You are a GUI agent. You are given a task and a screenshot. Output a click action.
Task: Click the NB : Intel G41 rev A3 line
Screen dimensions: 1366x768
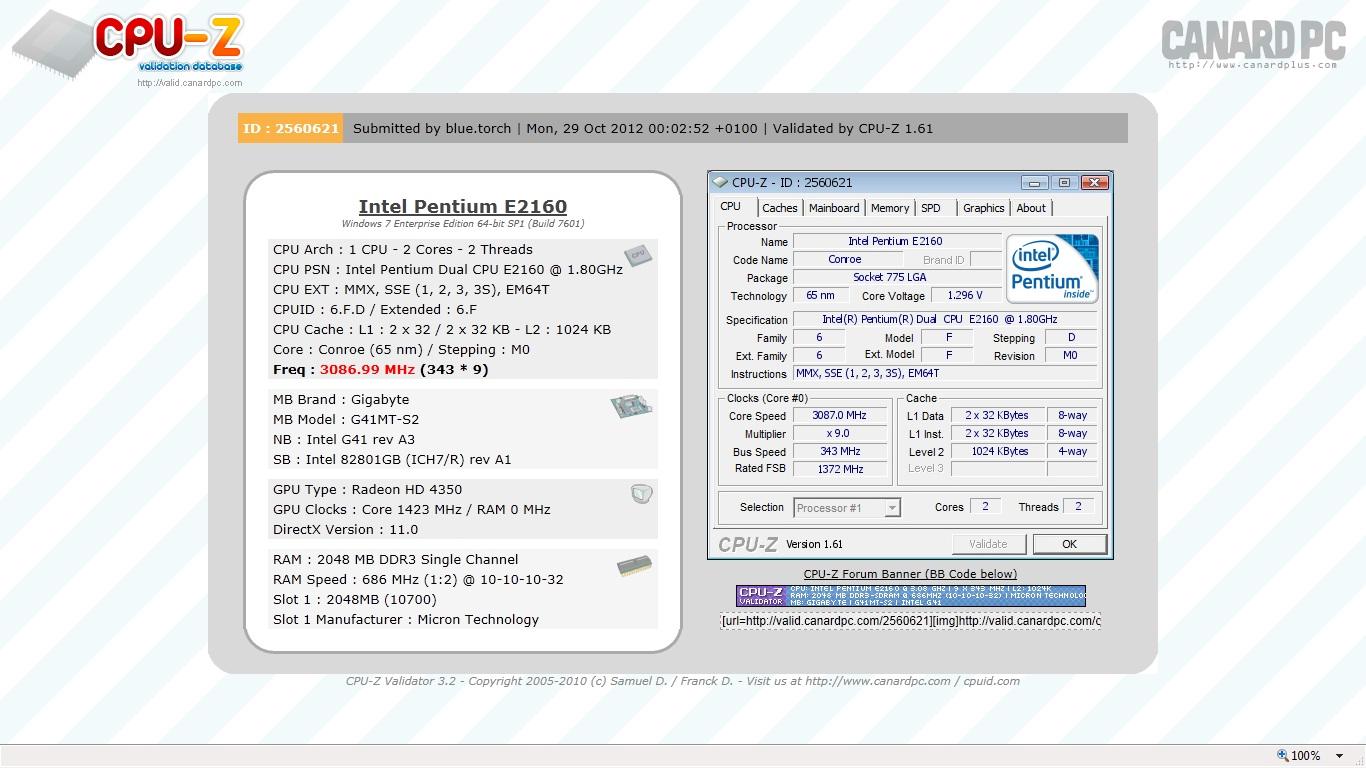[x=344, y=440]
